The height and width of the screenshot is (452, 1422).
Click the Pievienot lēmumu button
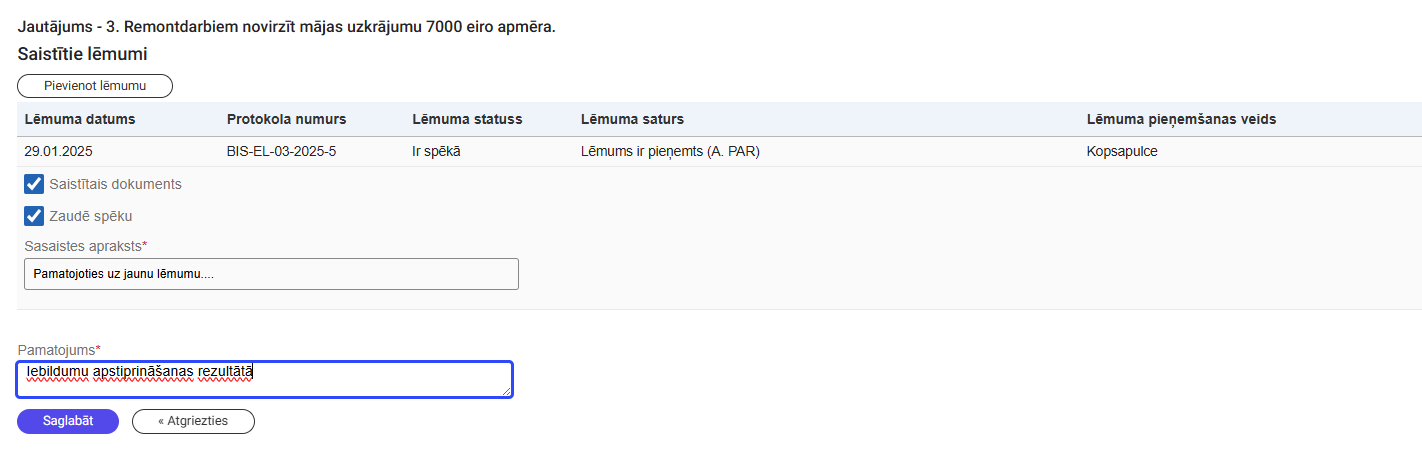(95, 86)
